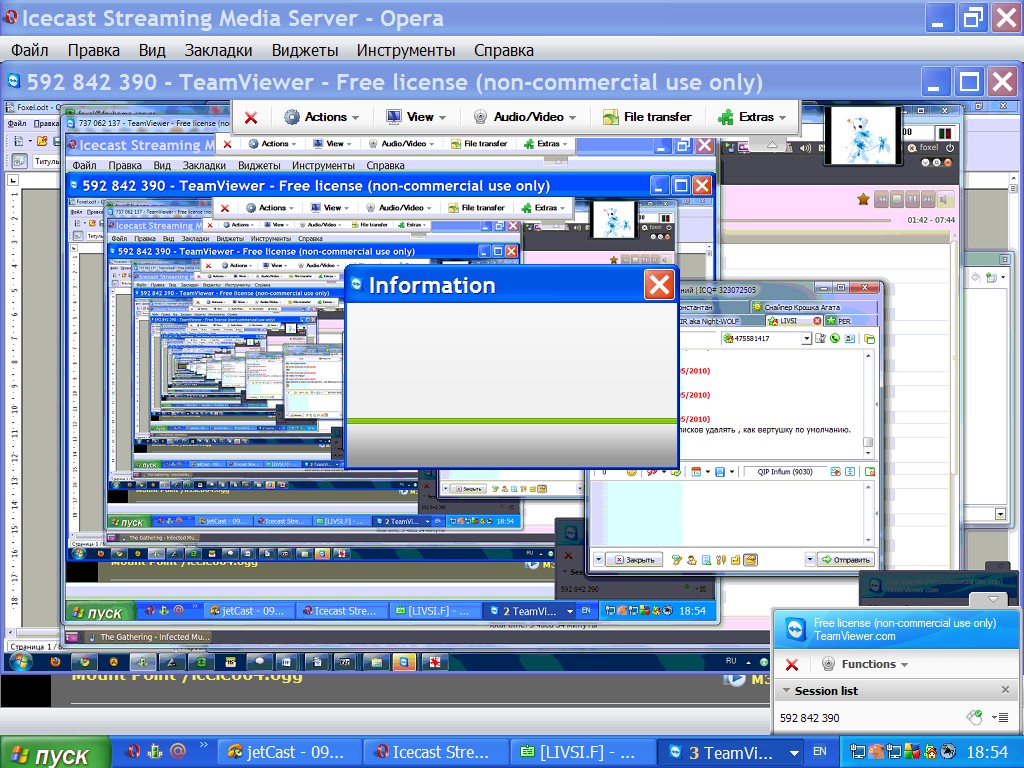Open the 475581417 contact dropdown in the chat window
Viewport: 1024px width, 768px height.
pos(806,338)
